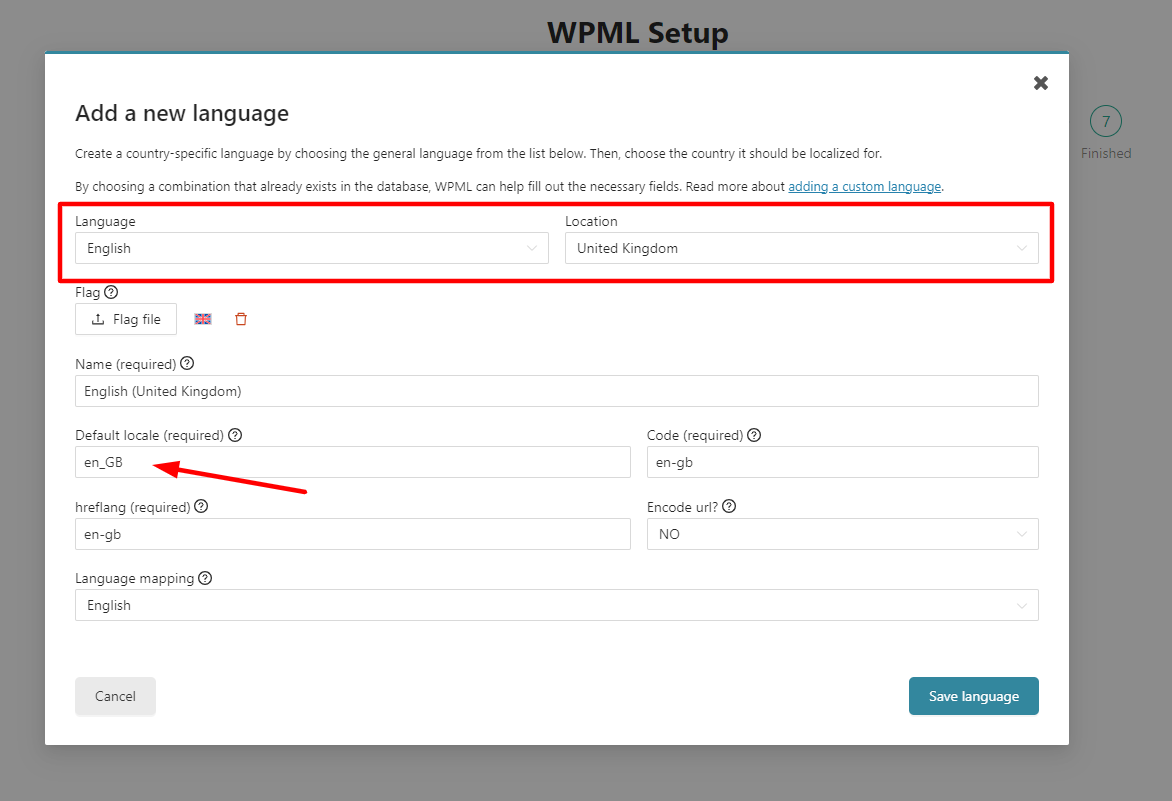Focus the Name input with English (United Kingdom)
The width and height of the screenshot is (1172, 801).
pos(557,391)
